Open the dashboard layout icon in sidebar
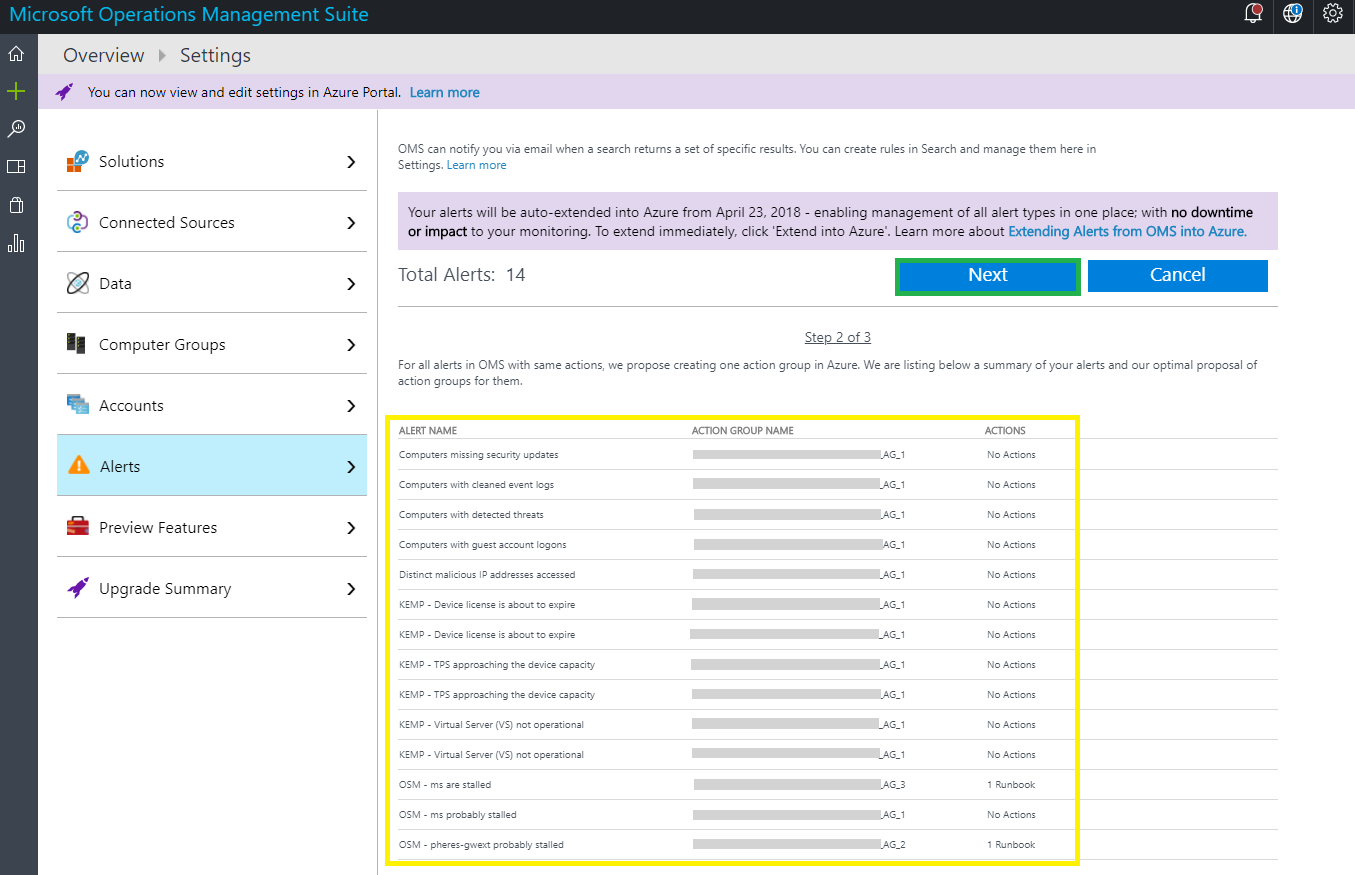The height and width of the screenshot is (875, 1355). pyautogui.click(x=16, y=167)
